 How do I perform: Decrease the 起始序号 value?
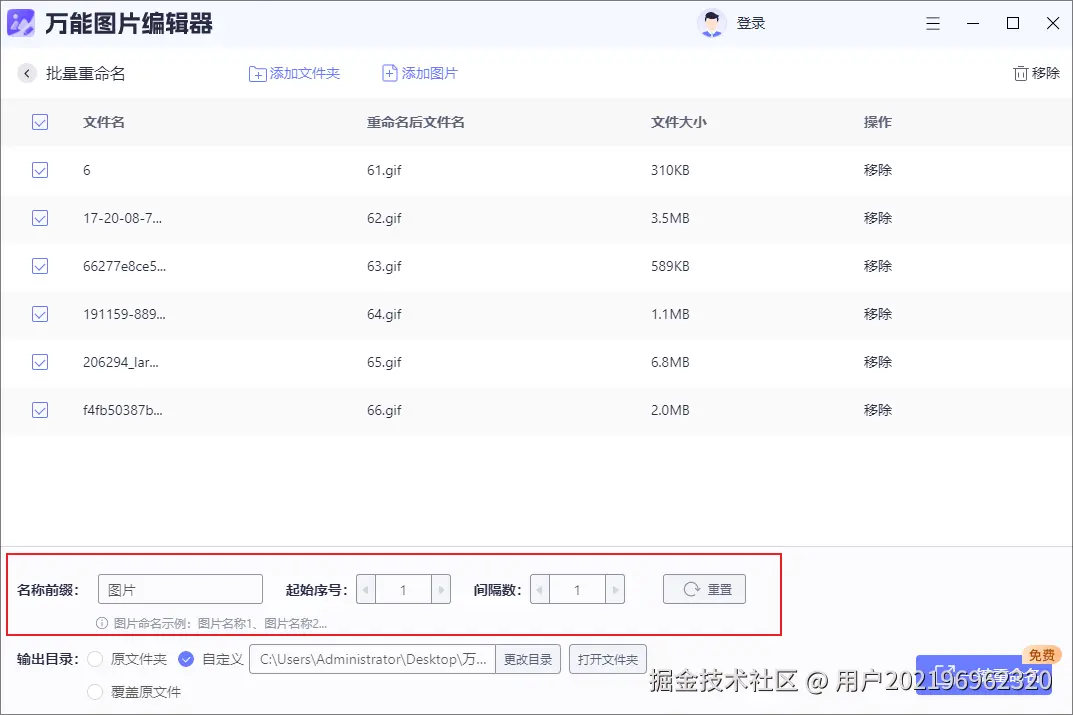[x=365, y=589]
